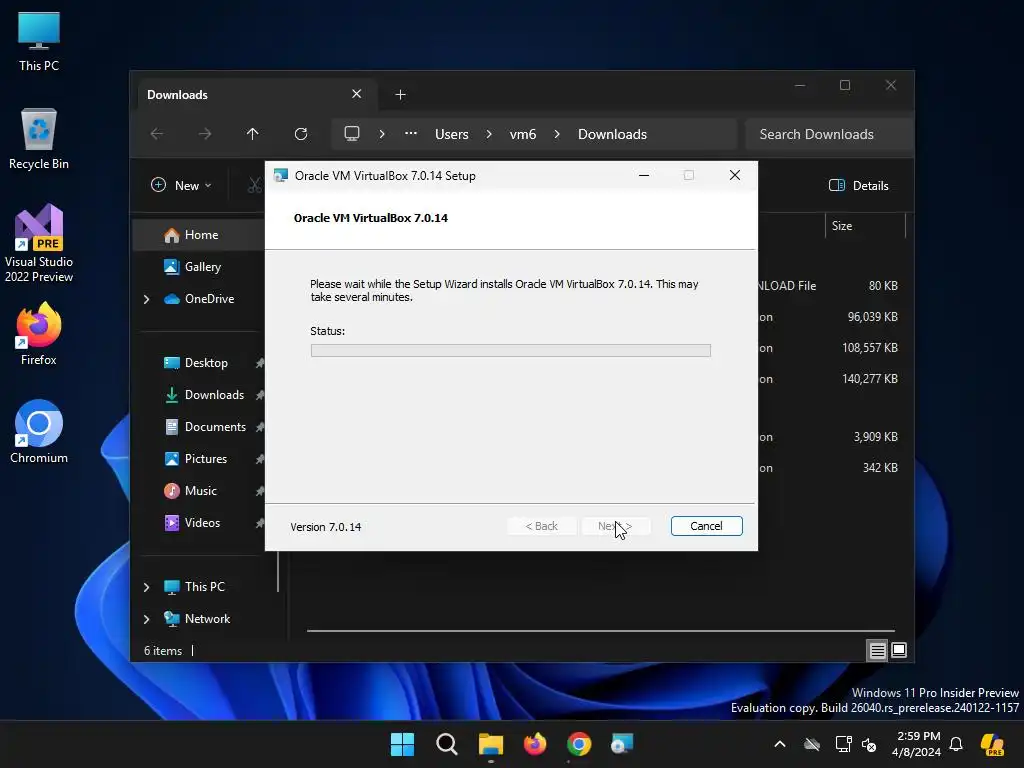Open the clock showing 2:59 PM
The image size is (1024, 768).
(916, 744)
